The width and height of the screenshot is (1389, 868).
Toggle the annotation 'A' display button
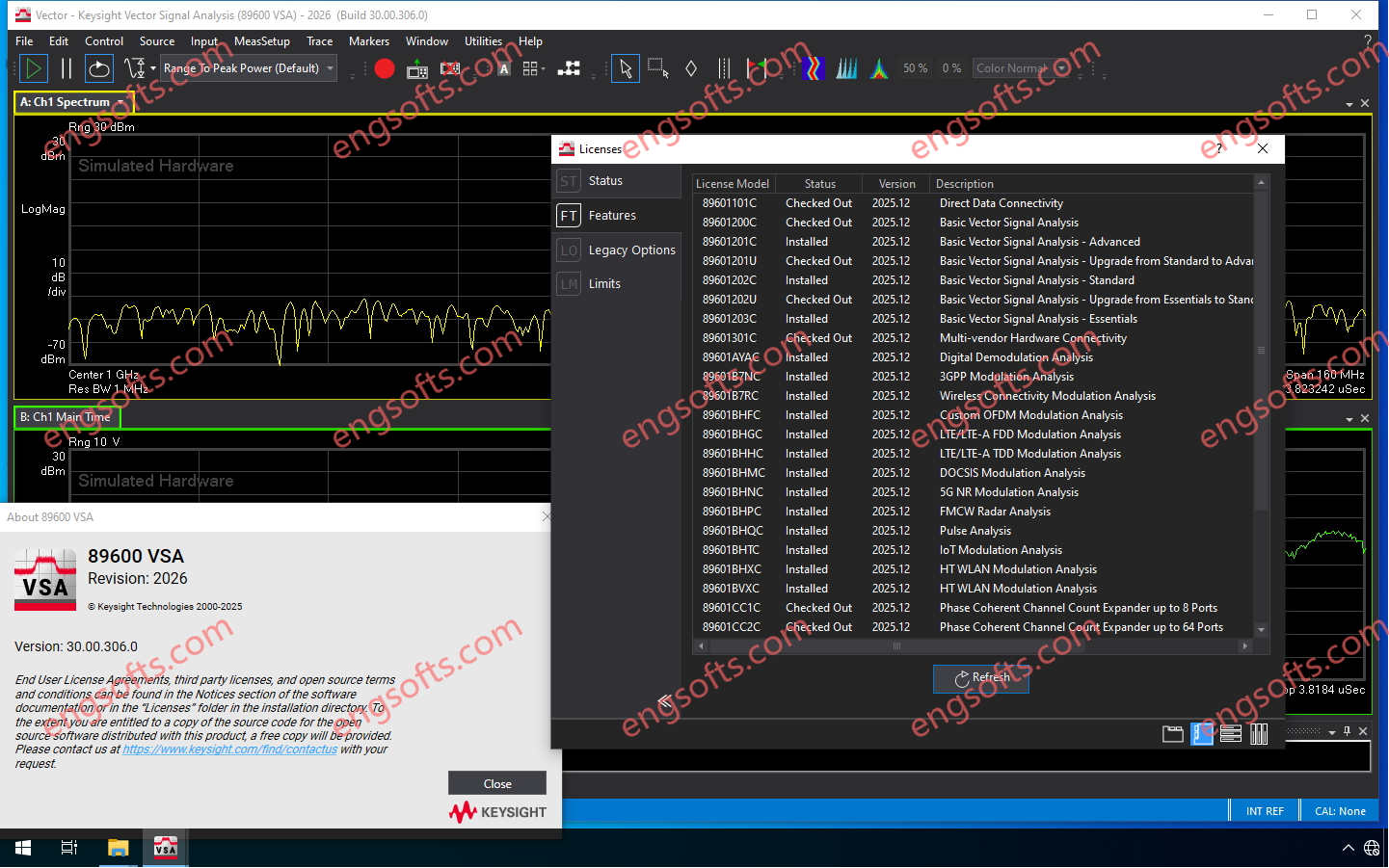coord(503,67)
